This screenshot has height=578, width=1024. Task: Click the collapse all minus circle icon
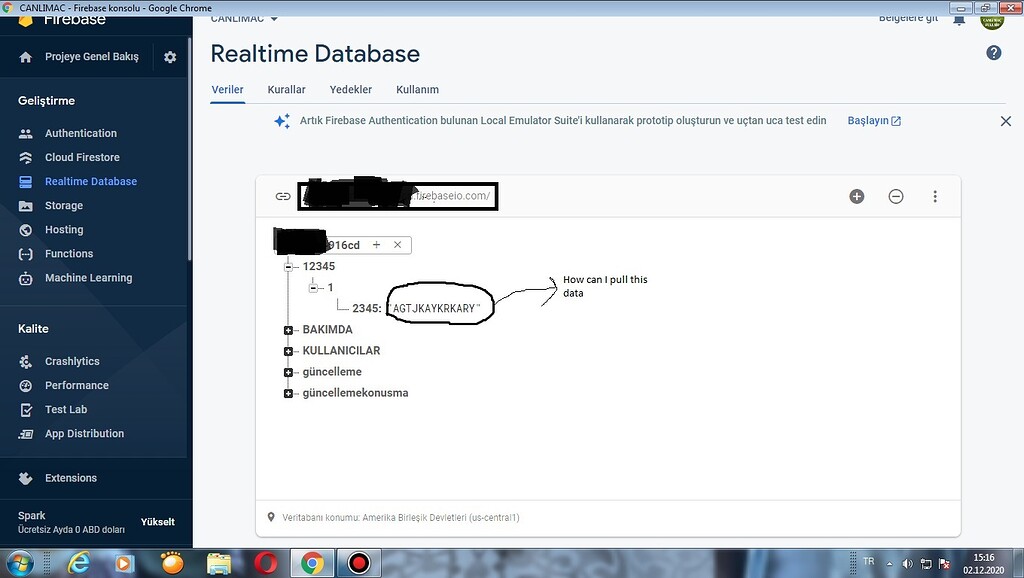click(x=895, y=197)
